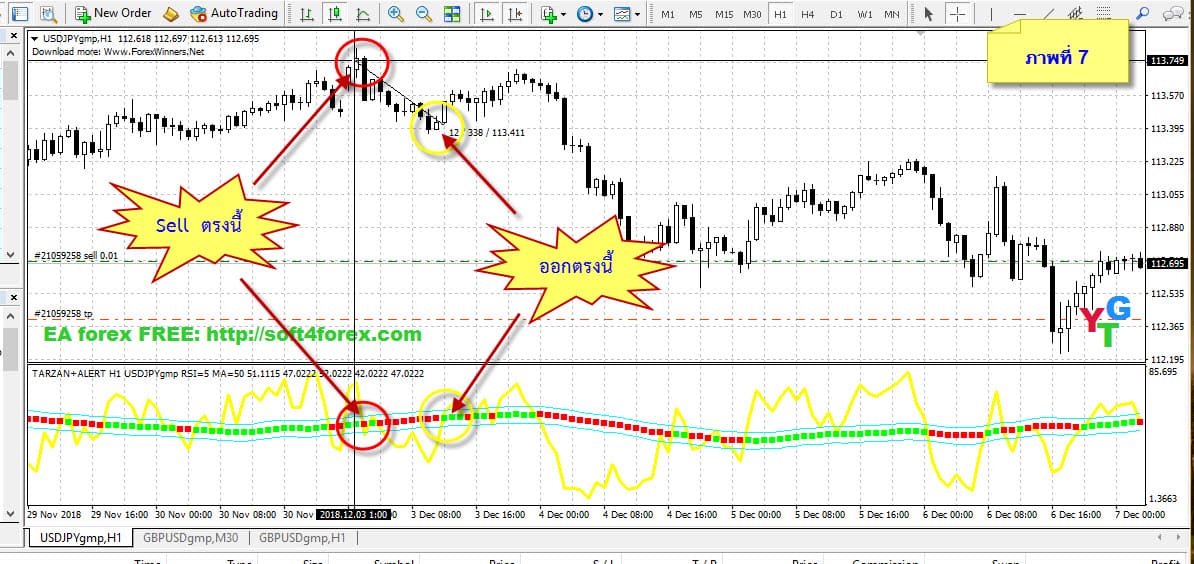Viewport: 1194px width, 564px height.
Task: Select the H4 timeframe
Action: [808, 14]
